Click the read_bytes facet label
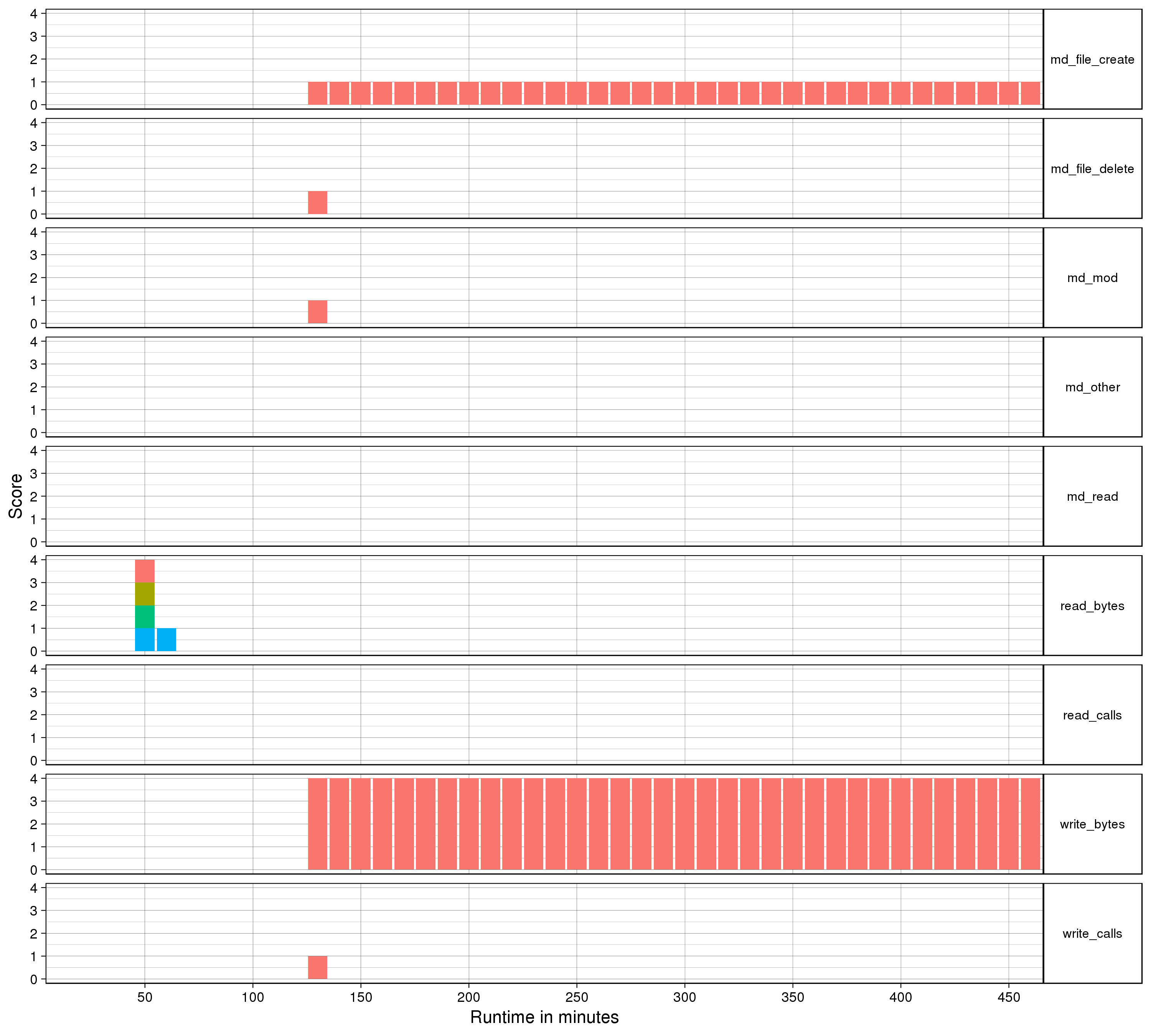1151x1036 pixels. (x=1092, y=606)
